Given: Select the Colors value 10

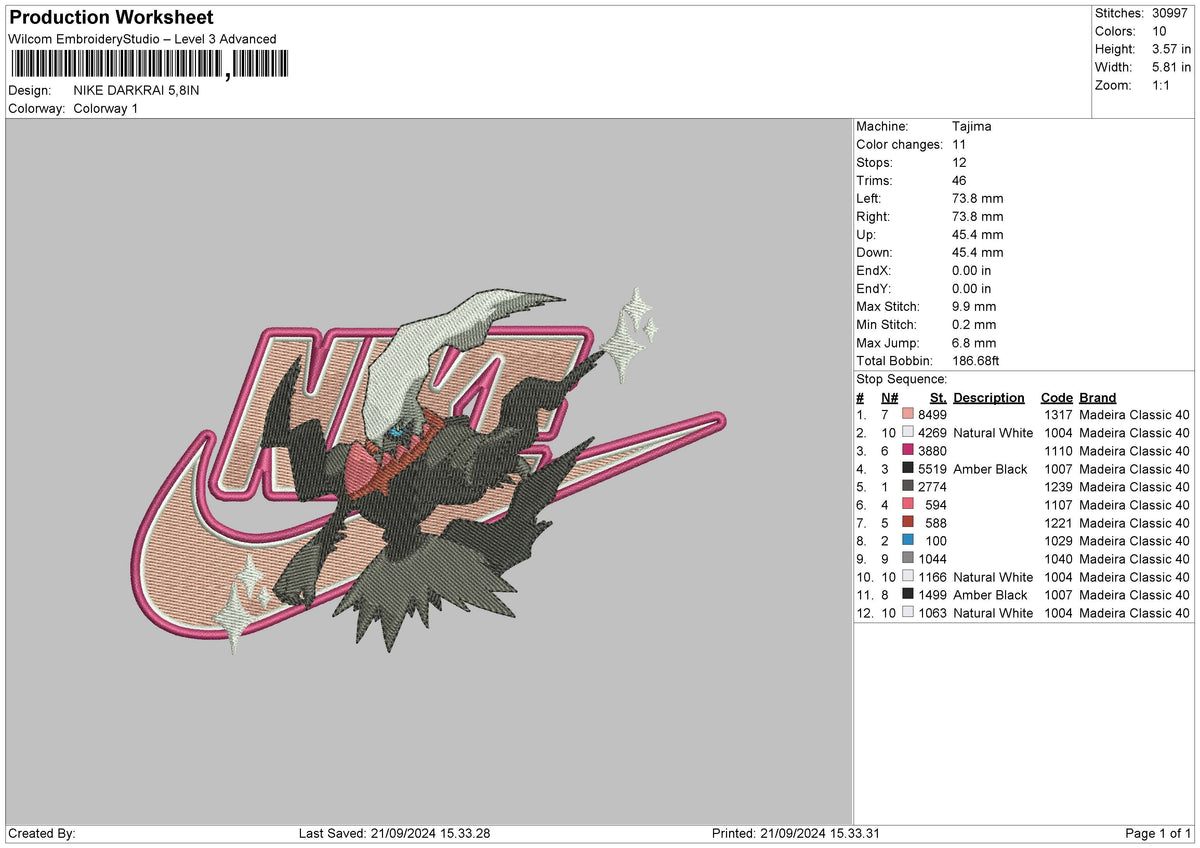Looking at the screenshot, I should pos(1159,31).
